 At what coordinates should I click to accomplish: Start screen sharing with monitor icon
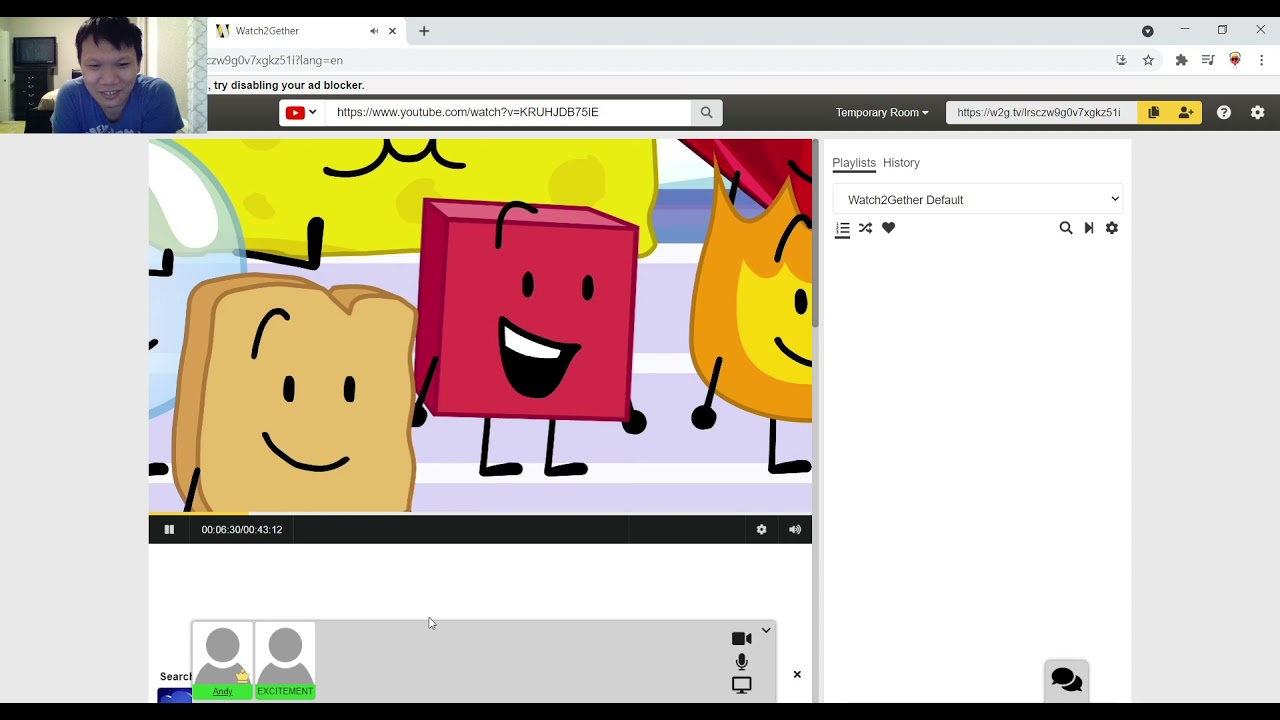[x=742, y=685]
